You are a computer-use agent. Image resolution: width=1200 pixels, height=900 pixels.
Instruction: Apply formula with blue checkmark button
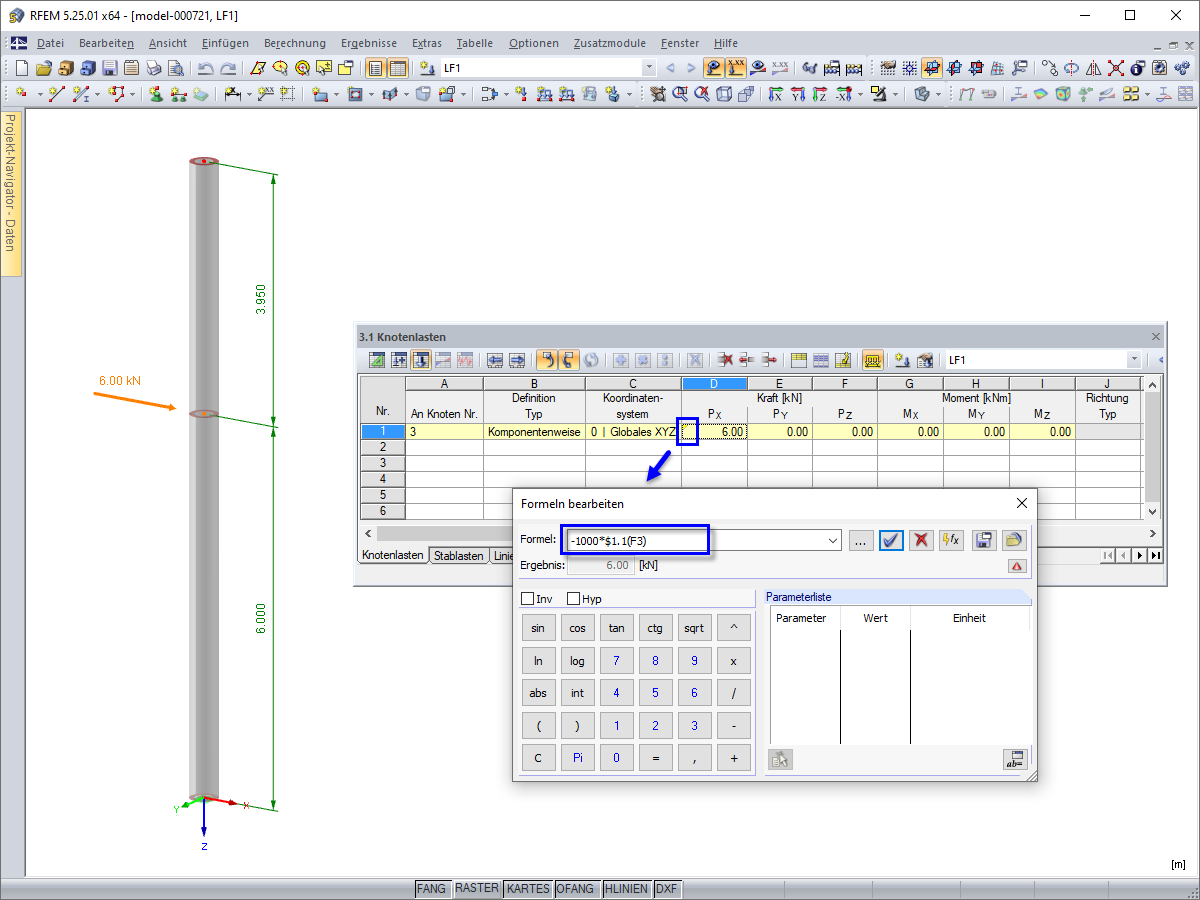[x=892, y=540]
